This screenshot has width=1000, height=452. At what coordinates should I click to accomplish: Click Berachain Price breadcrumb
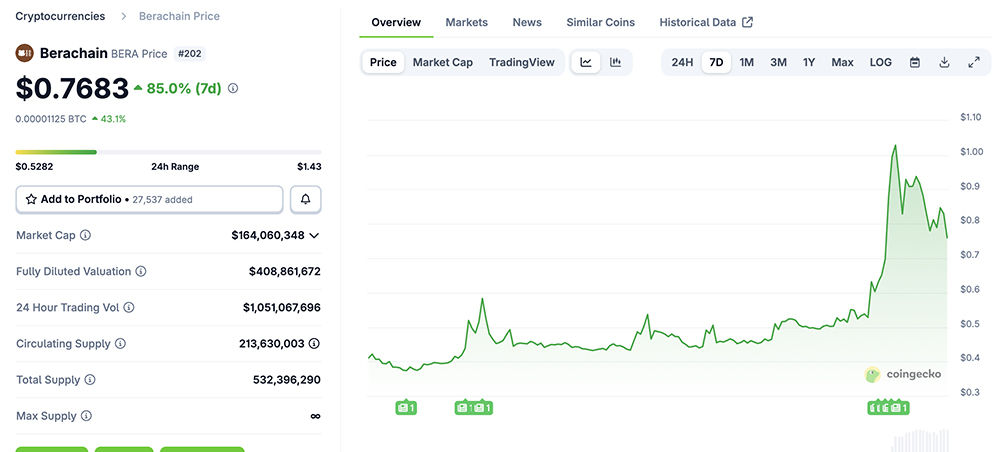[x=179, y=17]
